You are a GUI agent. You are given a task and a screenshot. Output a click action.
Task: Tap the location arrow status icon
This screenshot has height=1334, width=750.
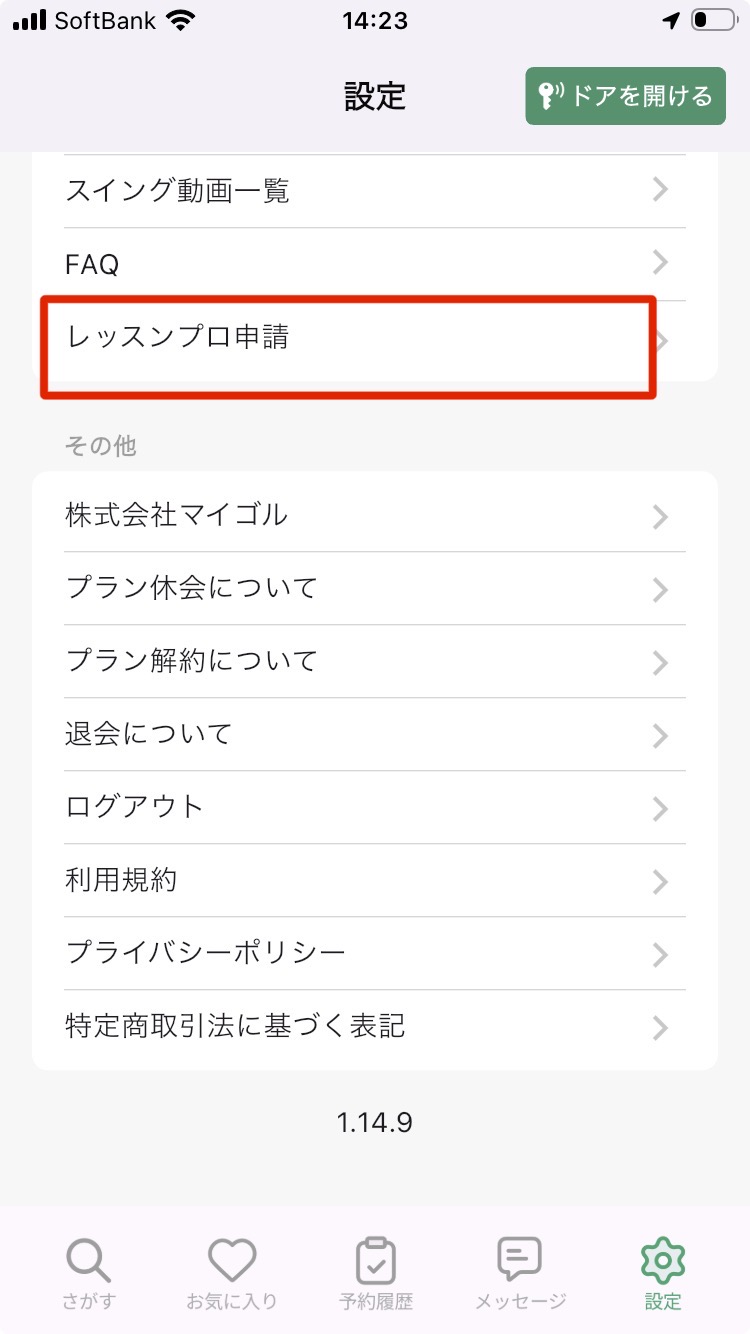pos(671,20)
